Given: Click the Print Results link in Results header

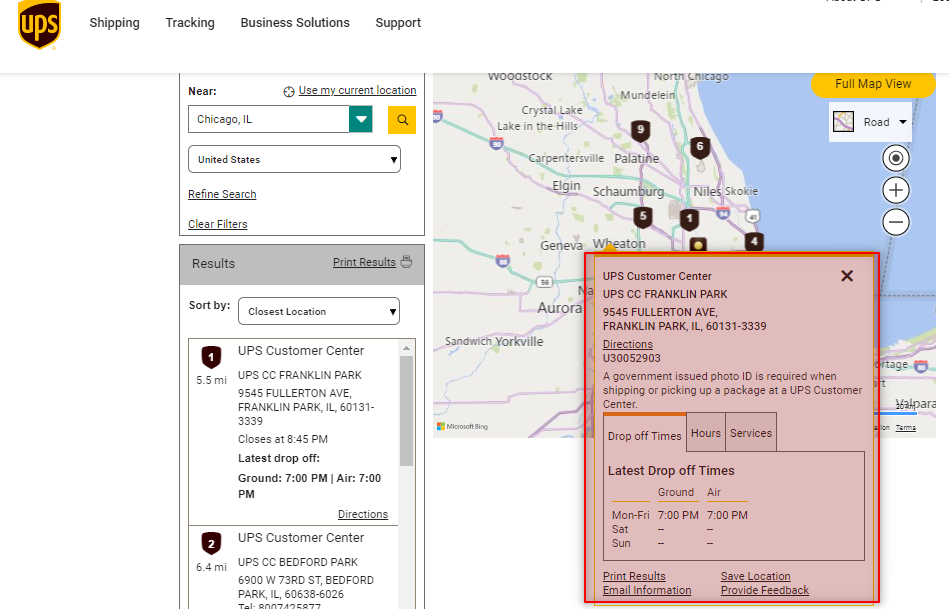Looking at the screenshot, I should pos(364,262).
